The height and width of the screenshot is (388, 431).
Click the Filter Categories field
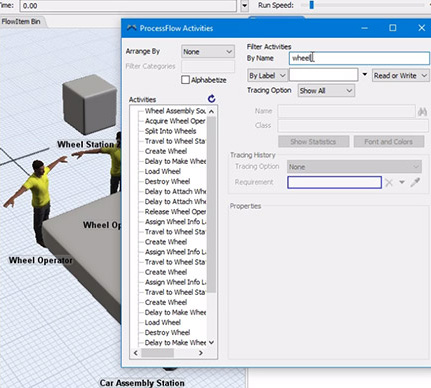point(208,66)
